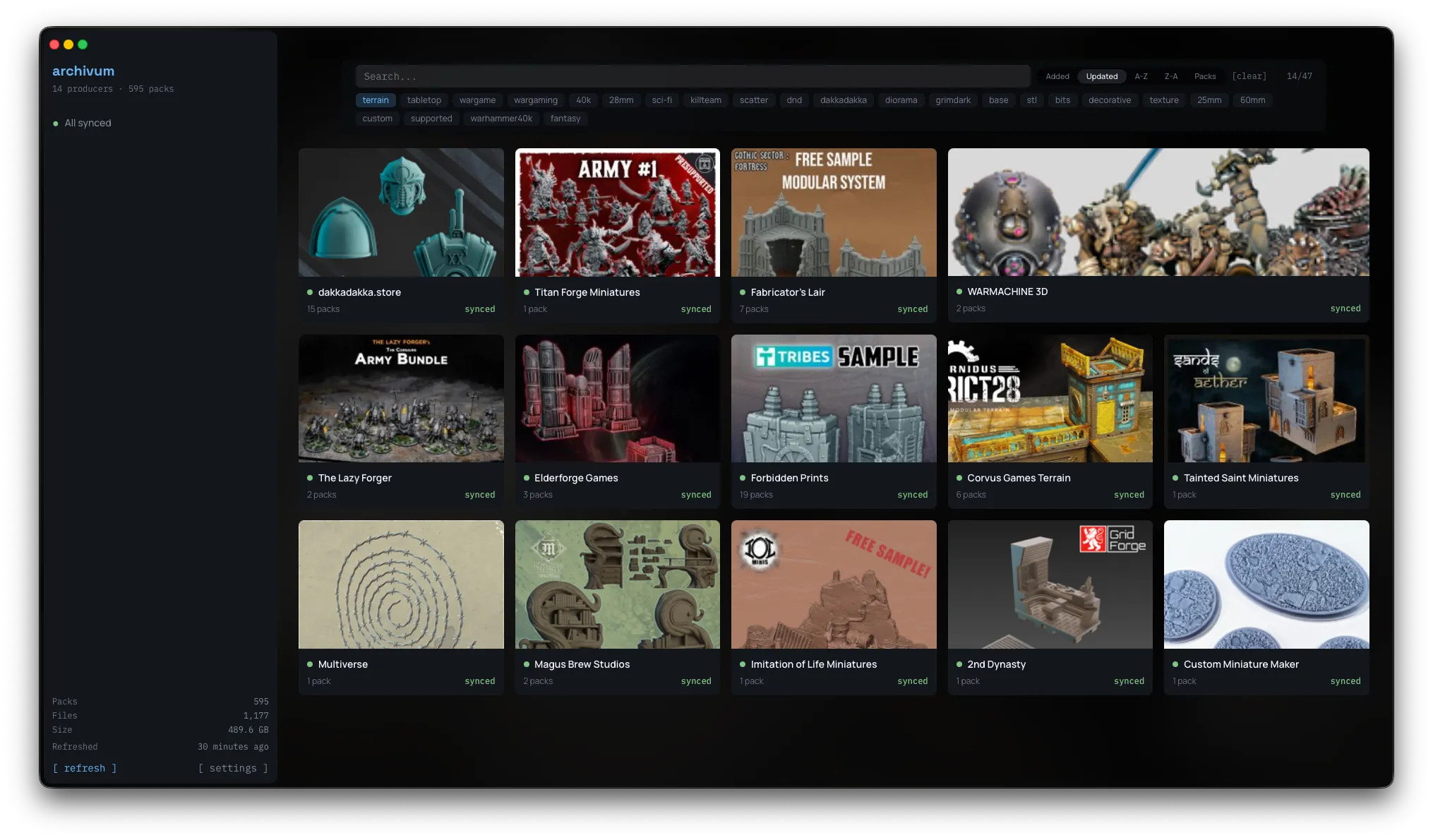Focus the Search input field

pyautogui.click(x=692, y=76)
